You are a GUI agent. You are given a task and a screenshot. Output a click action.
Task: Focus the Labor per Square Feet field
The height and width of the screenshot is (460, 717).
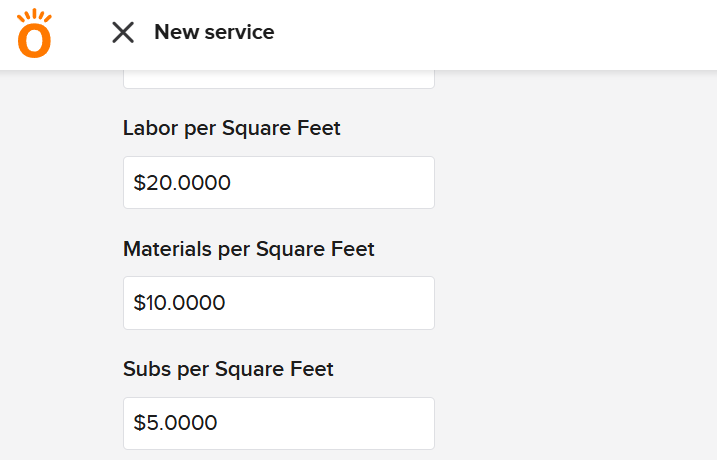278,183
